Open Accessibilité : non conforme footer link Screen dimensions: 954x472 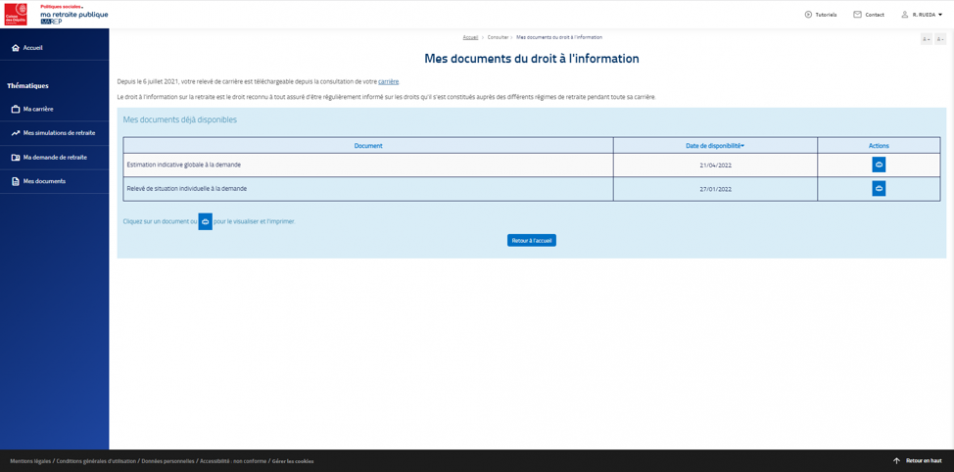[x=233, y=461]
